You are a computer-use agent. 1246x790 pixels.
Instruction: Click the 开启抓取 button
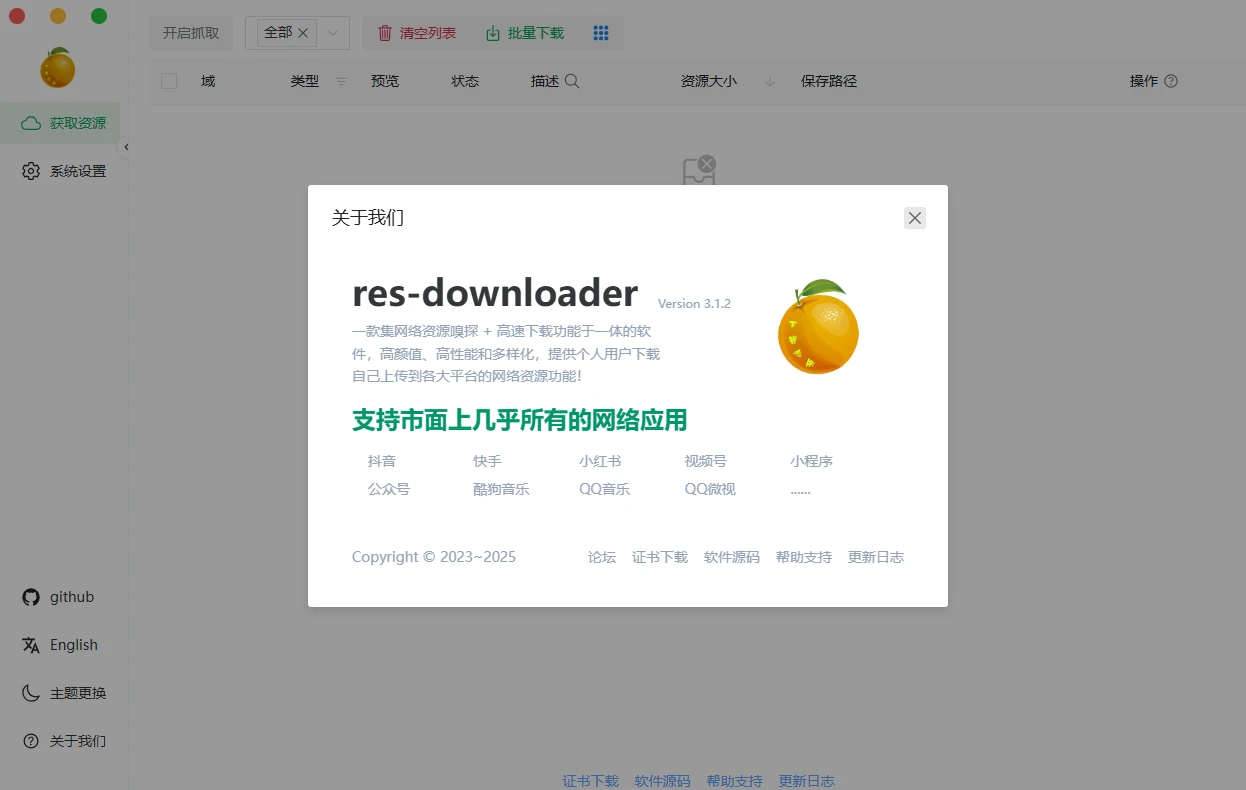[191, 32]
